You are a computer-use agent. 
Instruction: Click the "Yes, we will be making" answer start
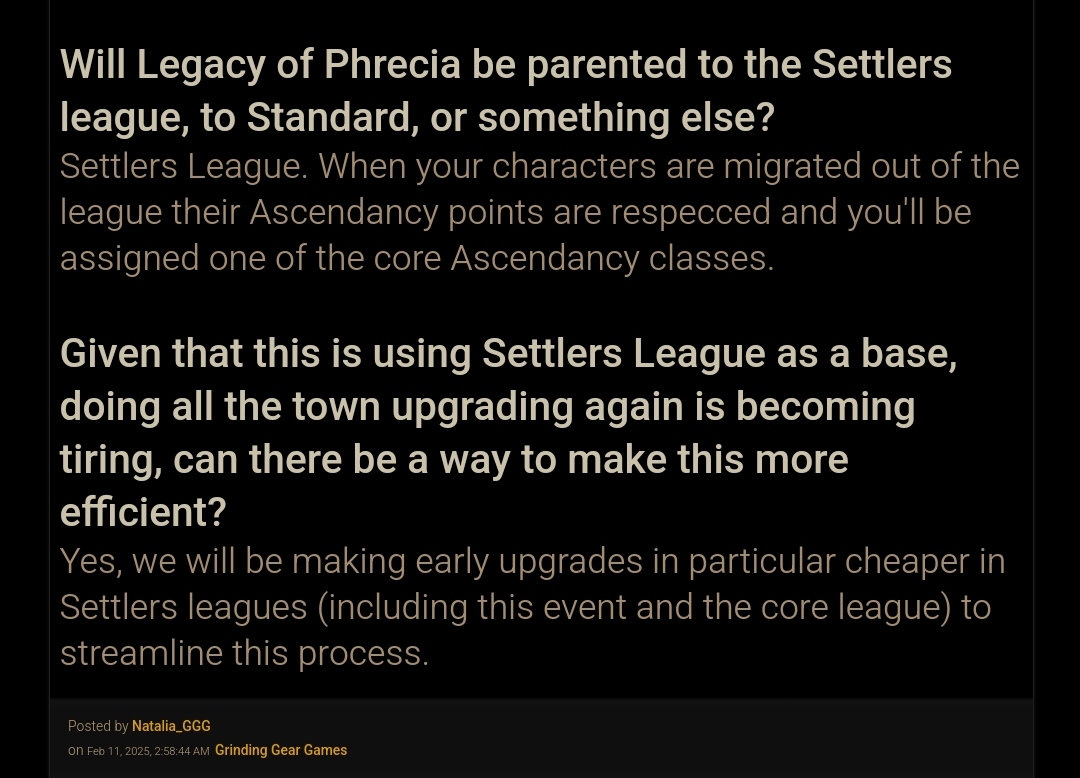point(233,562)
